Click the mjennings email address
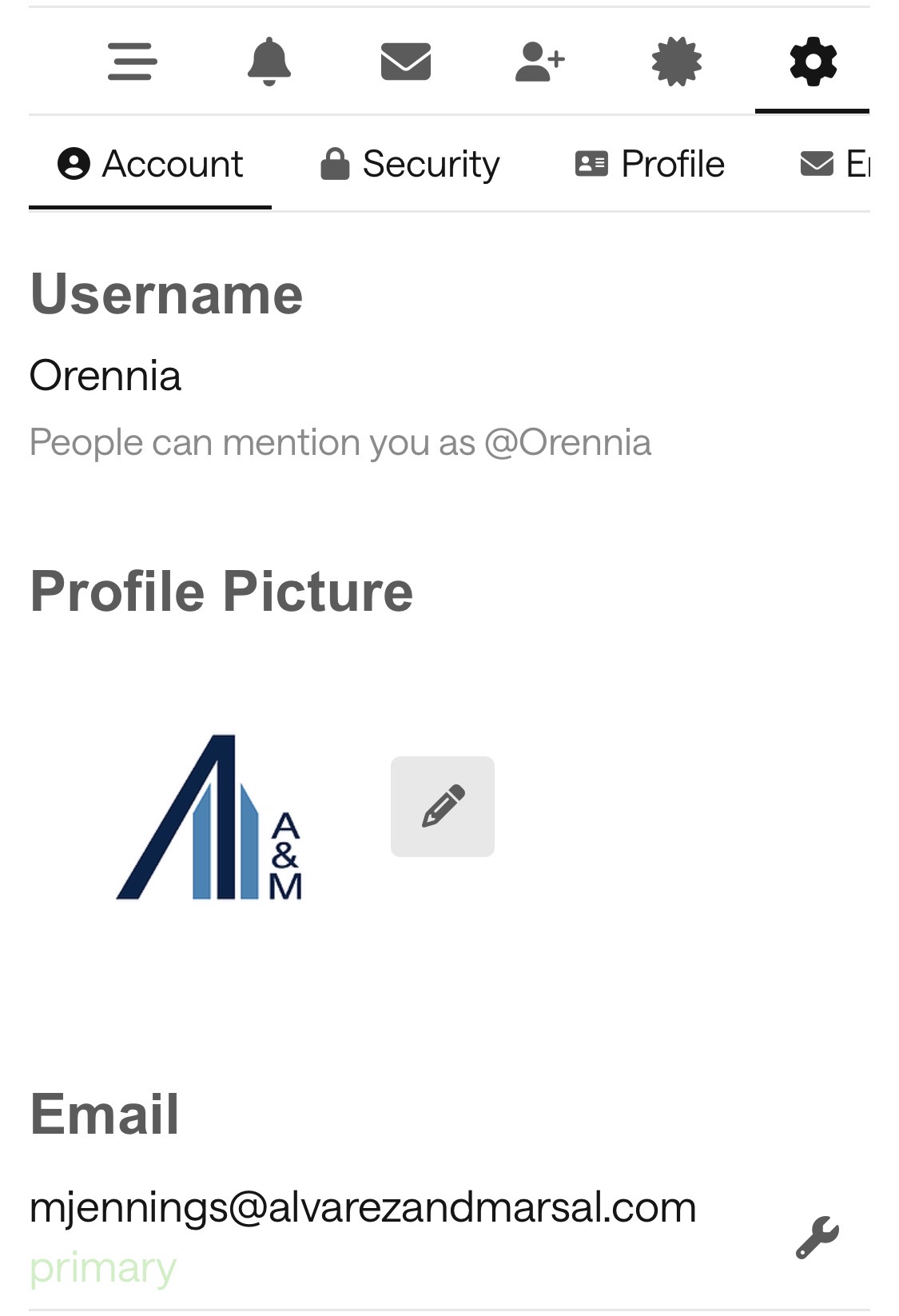 363,1207
